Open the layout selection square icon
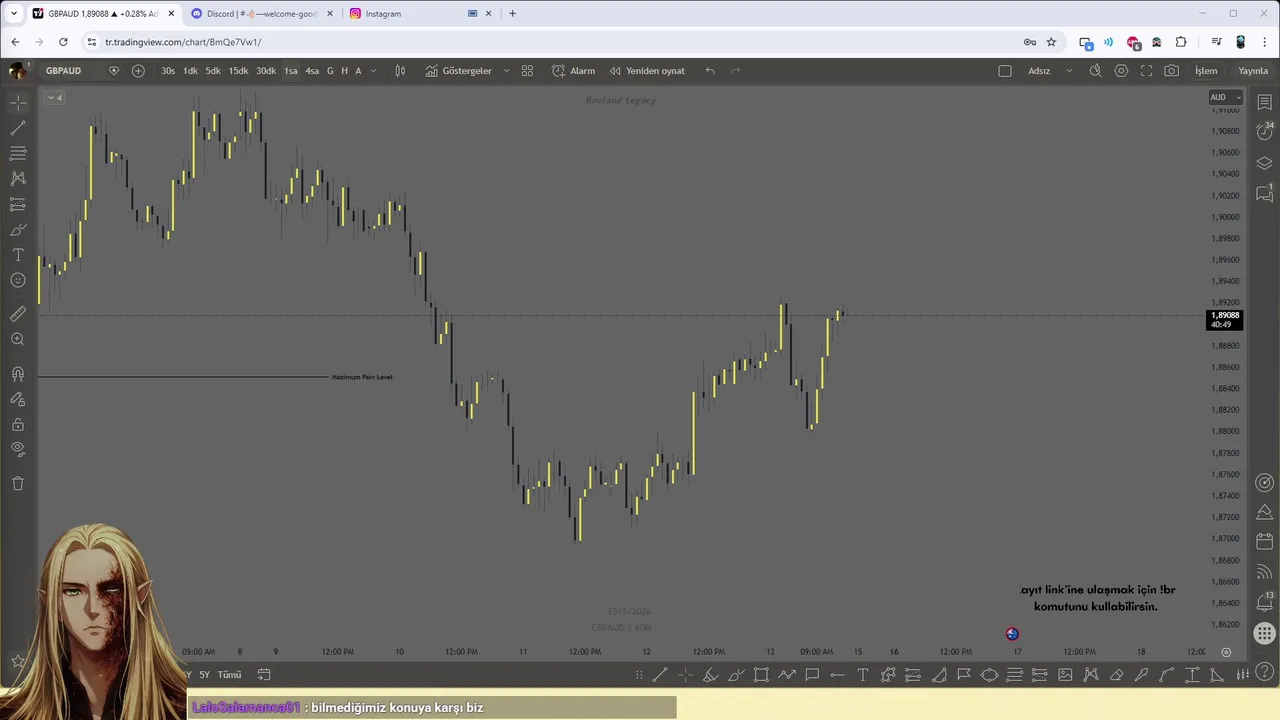The width and height of the screenshot is (1280, 720). click(x=1005, y=71)
